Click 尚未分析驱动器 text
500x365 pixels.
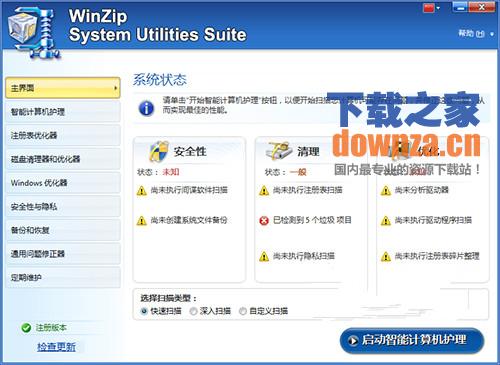pyautogui.click(x=422, y=190)
